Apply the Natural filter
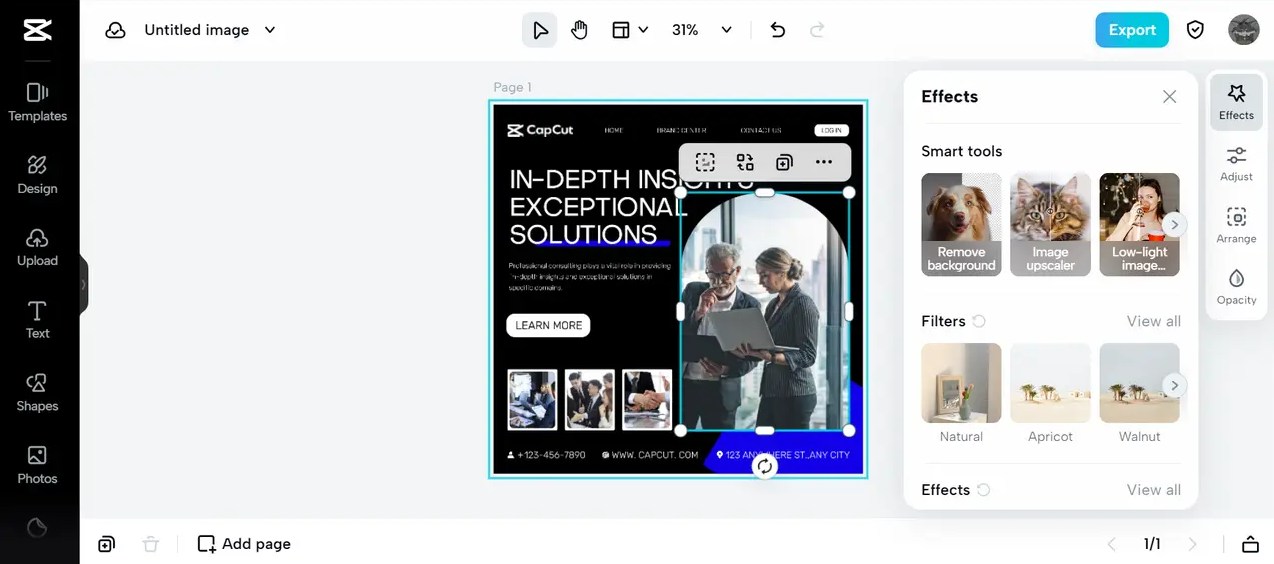 pyautogui.click(x=961, y=393)
